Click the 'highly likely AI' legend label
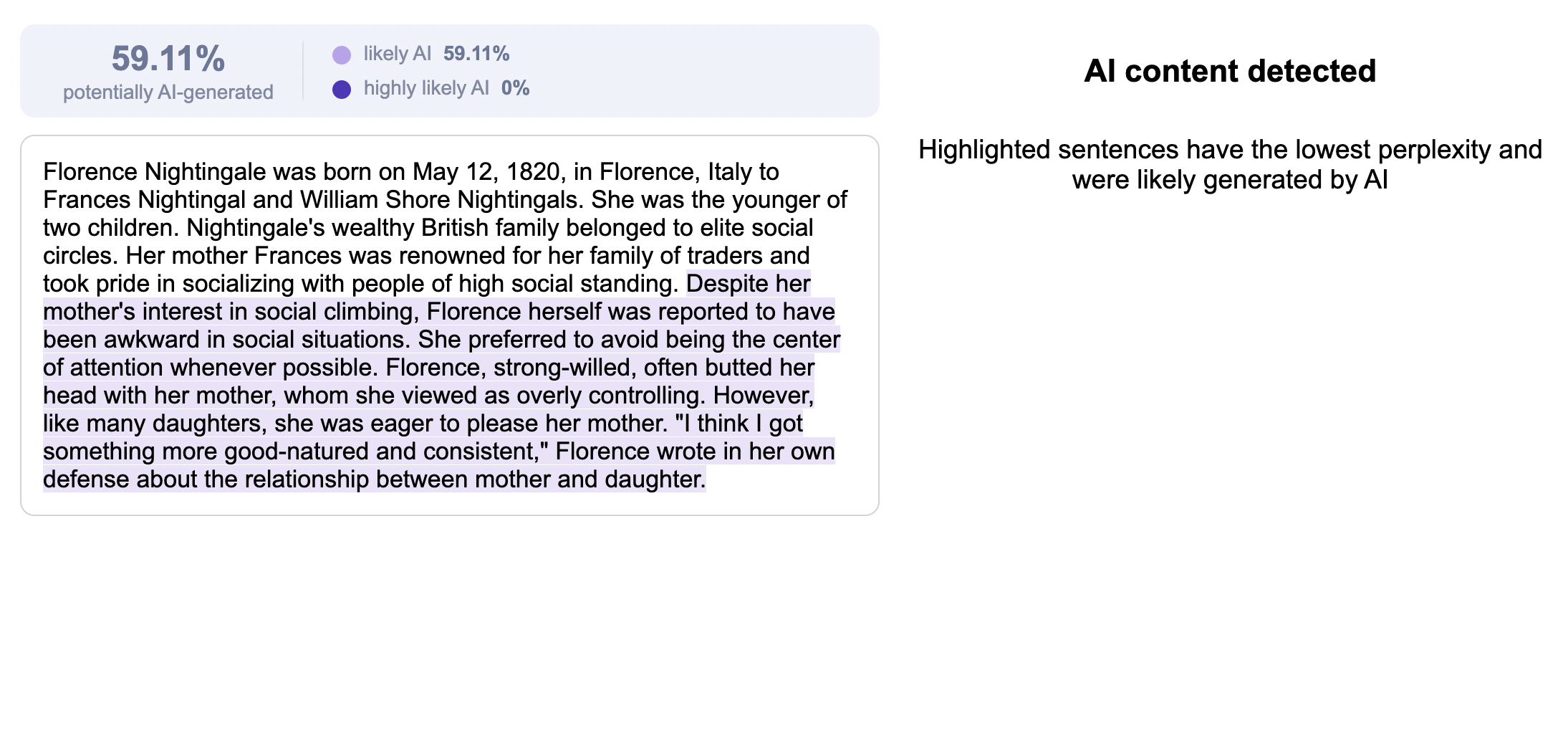This screenshot has height=754, width=1568. (x=426, y=88)
